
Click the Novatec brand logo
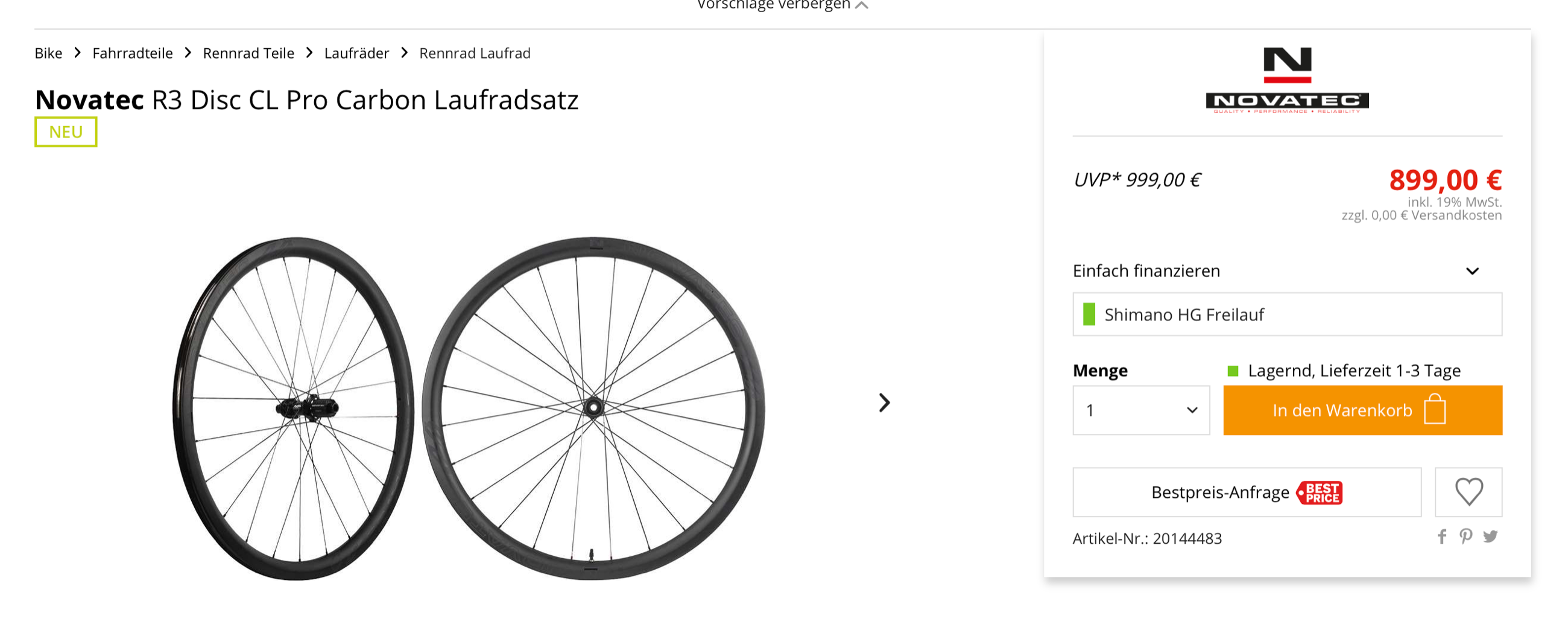pos(1287,80)
